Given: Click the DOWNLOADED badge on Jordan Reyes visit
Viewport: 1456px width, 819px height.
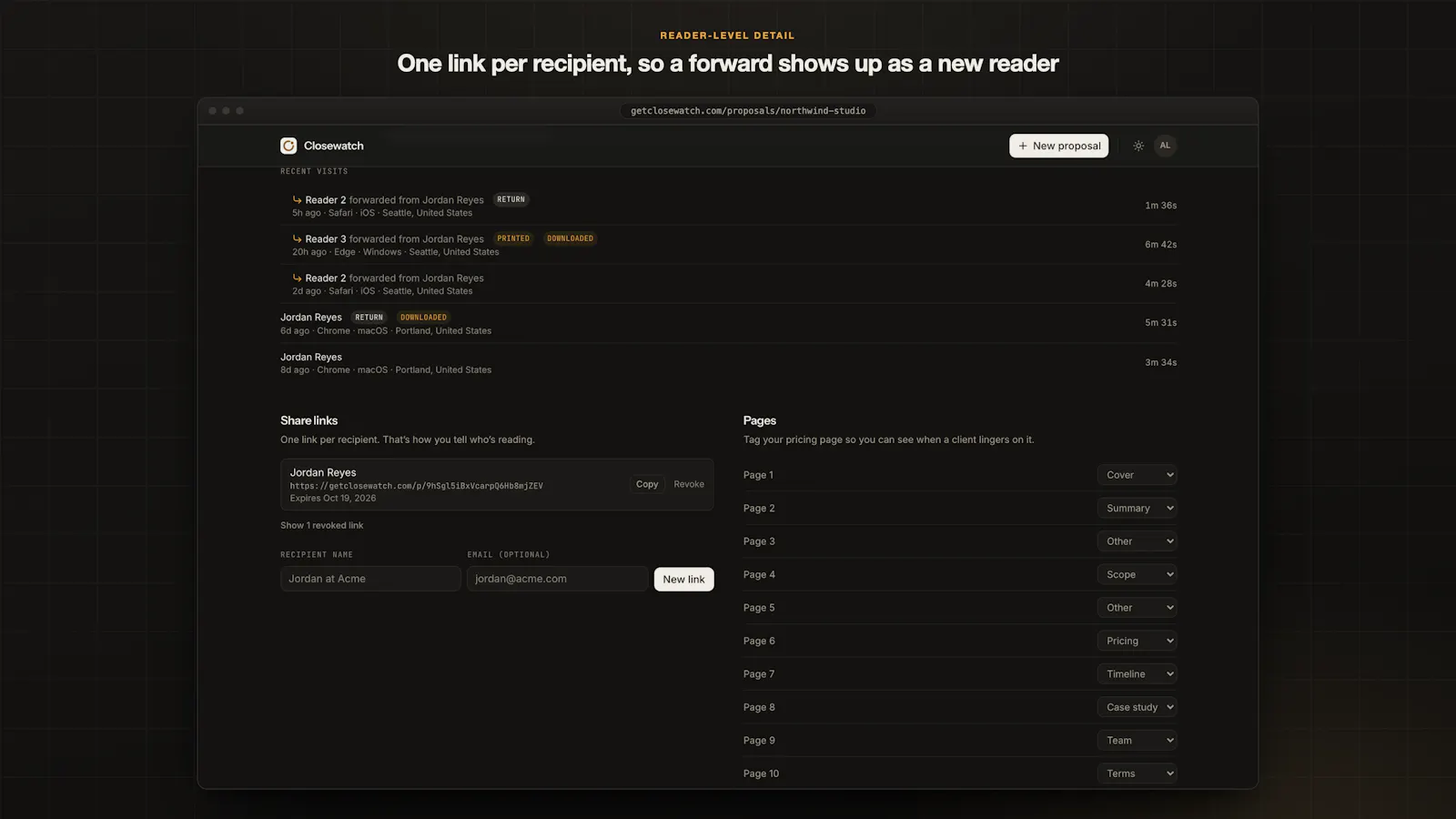Looking at the screenshot, I should [x=423, y=318].
